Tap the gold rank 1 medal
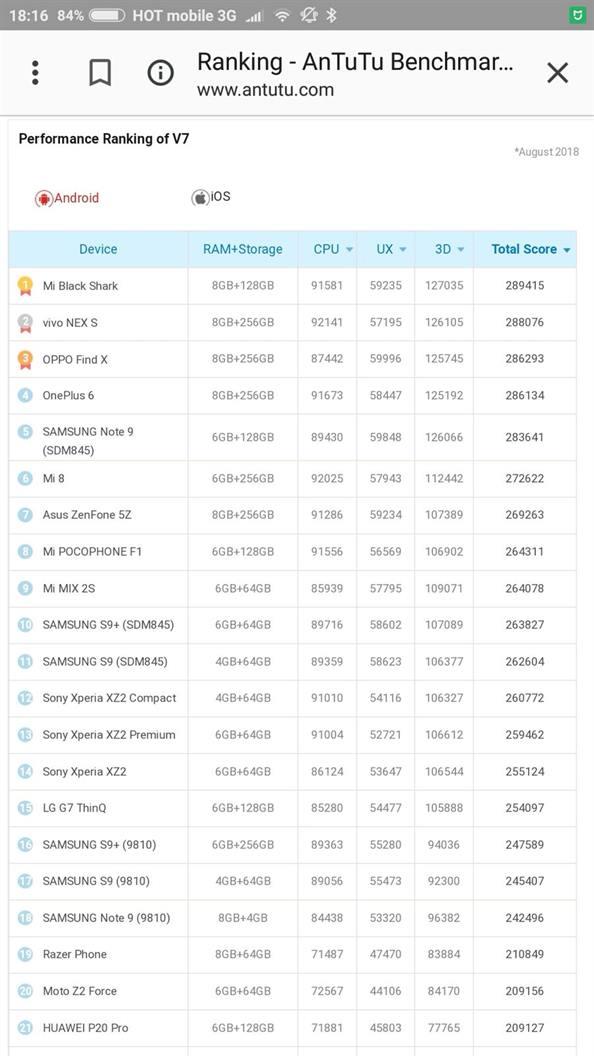 [x=25, y=286]
